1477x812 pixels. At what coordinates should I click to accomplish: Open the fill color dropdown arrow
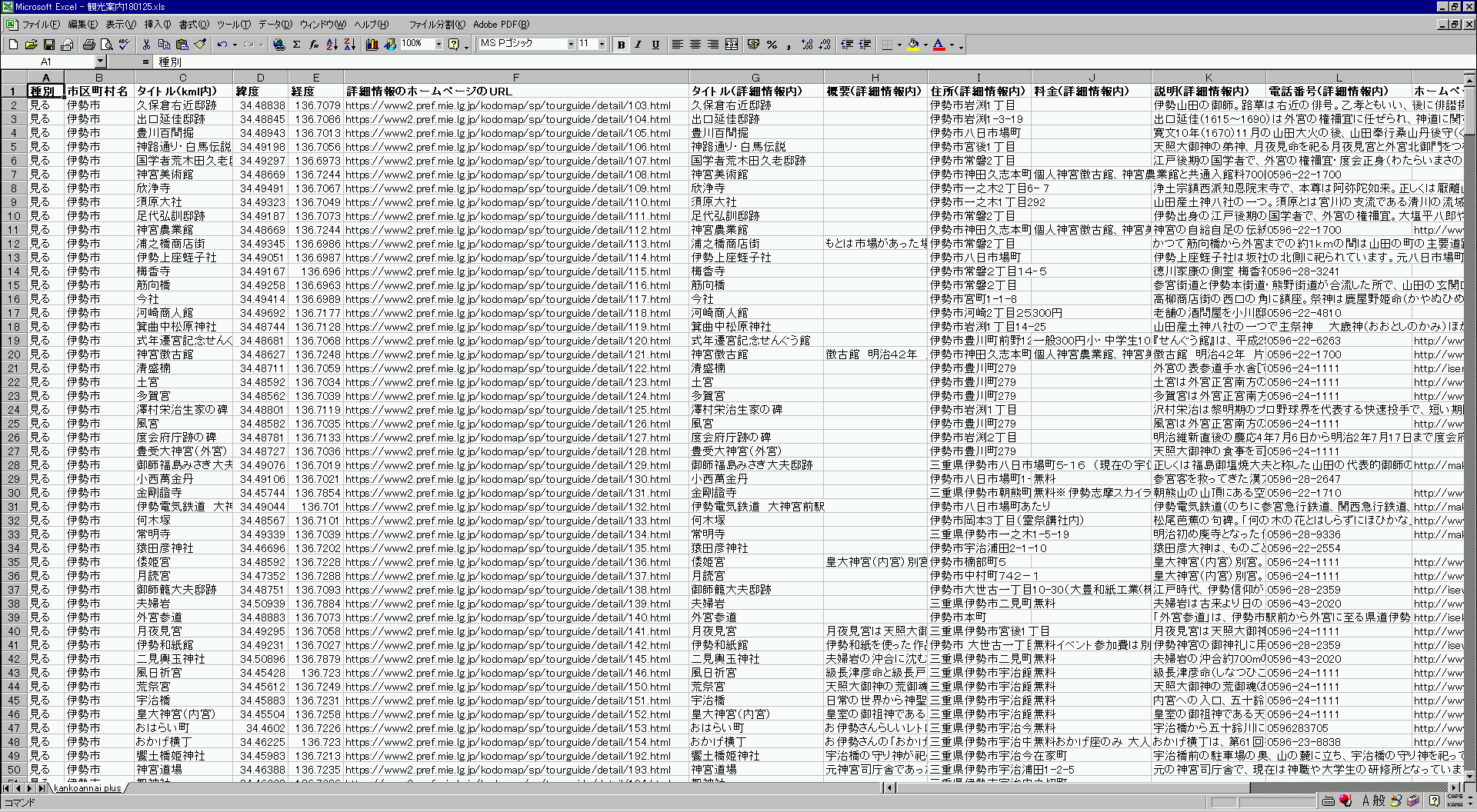tap(925, 45)
